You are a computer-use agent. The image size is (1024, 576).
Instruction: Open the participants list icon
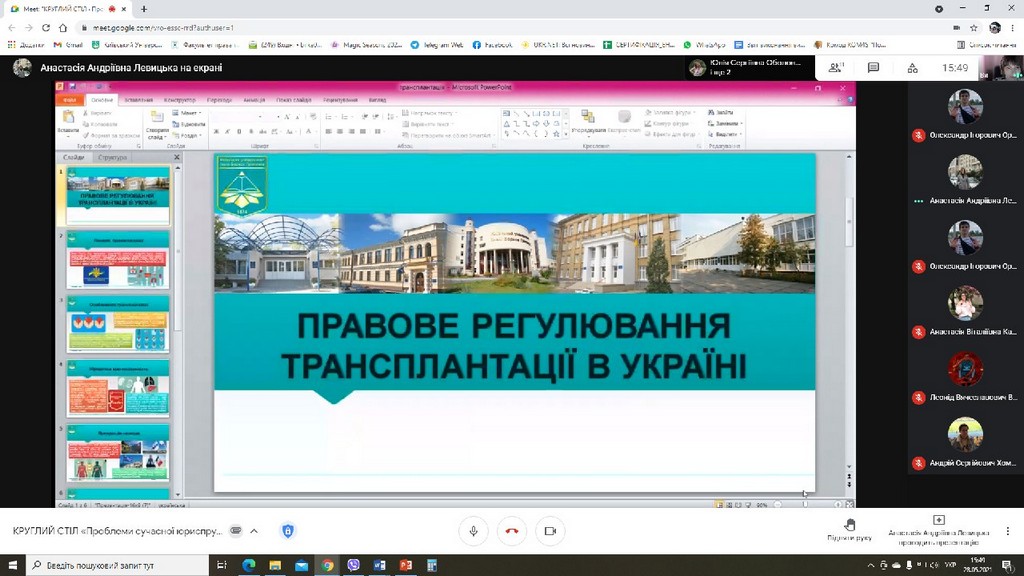[x=836, y=68]
